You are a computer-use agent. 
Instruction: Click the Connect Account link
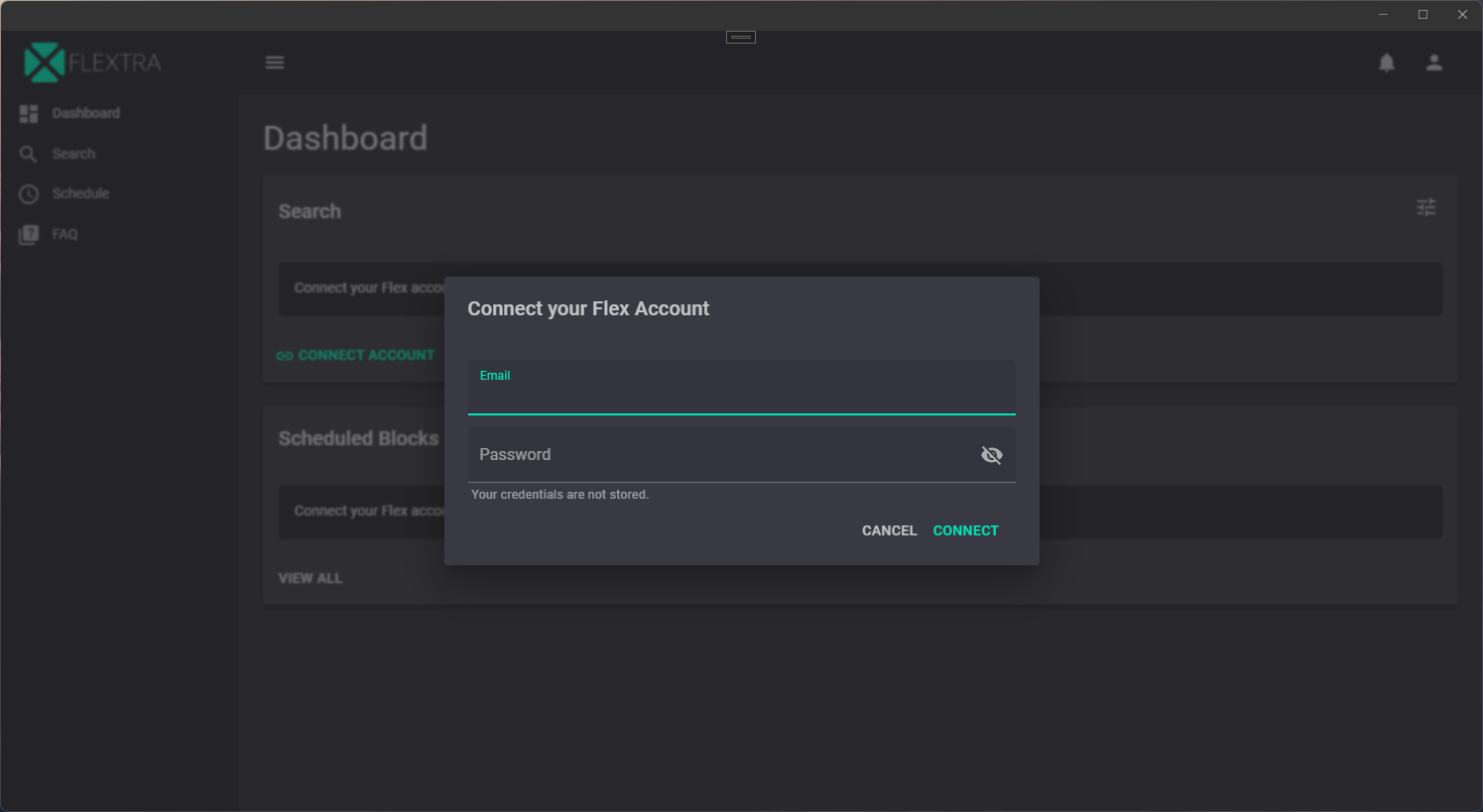point(356,355)
